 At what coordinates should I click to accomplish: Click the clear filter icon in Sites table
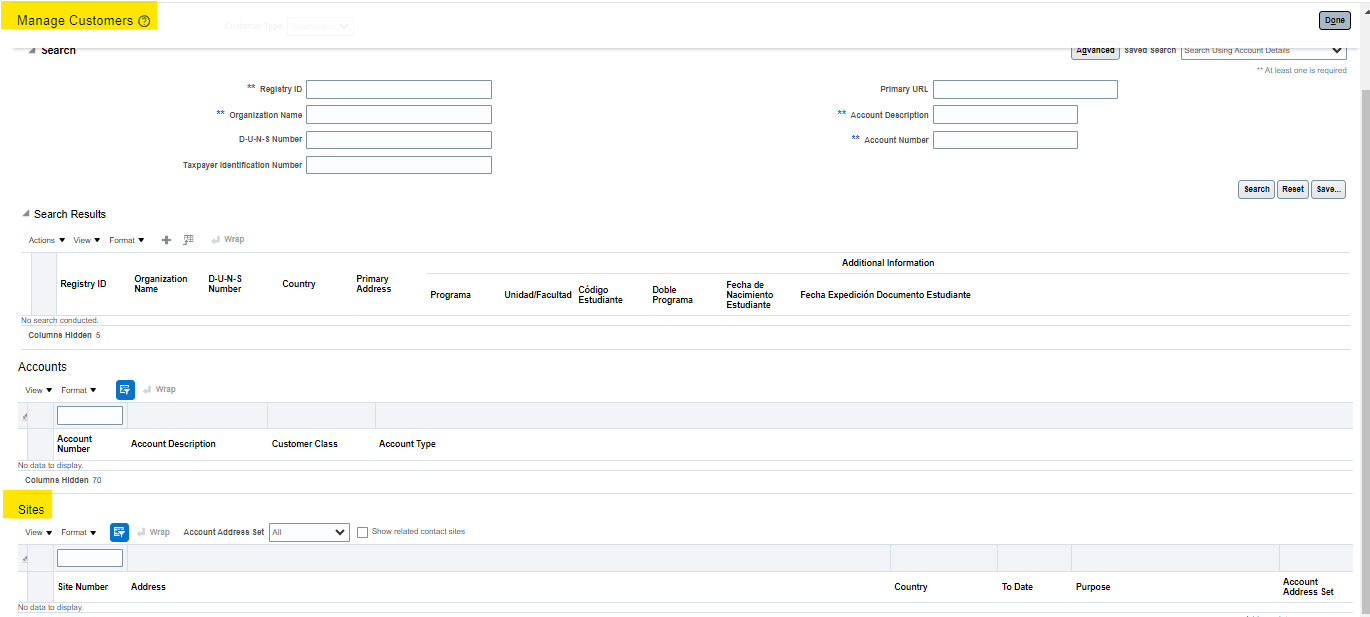coord(25,558)
